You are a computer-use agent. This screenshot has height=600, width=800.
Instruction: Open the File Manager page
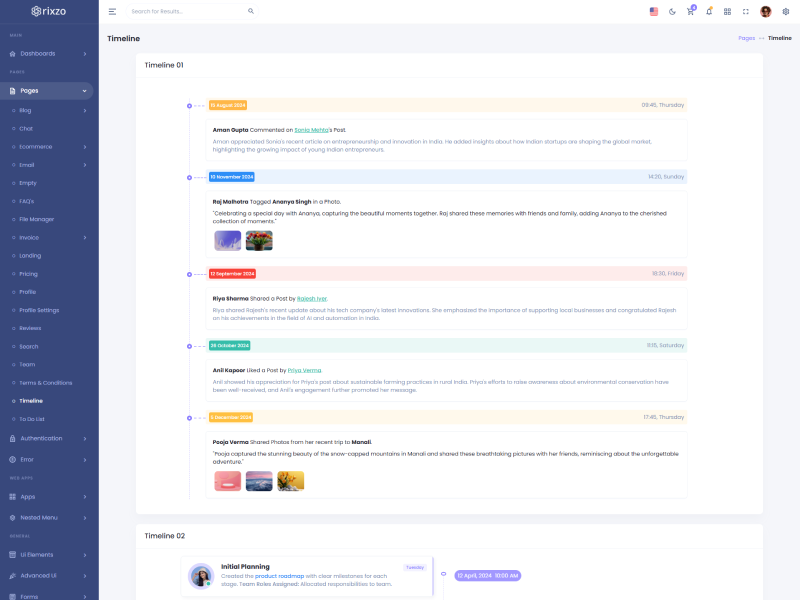click(x=37, y=219)
